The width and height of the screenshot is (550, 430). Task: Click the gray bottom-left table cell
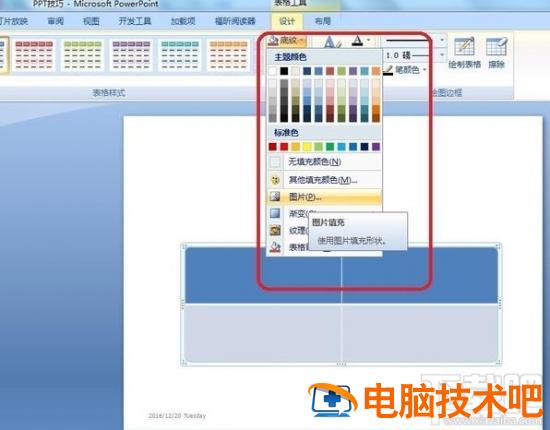pyautogui.click(x=263, y=333)
